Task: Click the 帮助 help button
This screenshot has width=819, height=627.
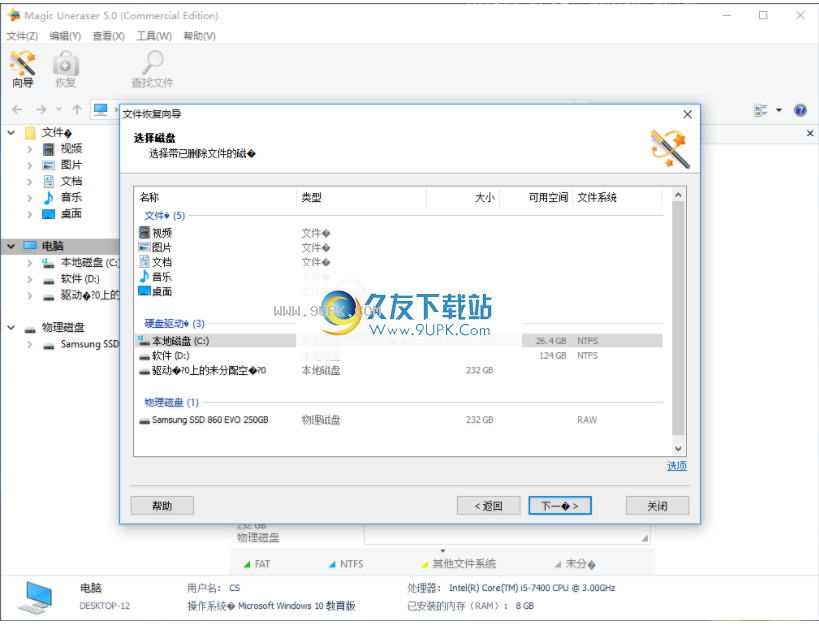Action: tap(162, 506)
